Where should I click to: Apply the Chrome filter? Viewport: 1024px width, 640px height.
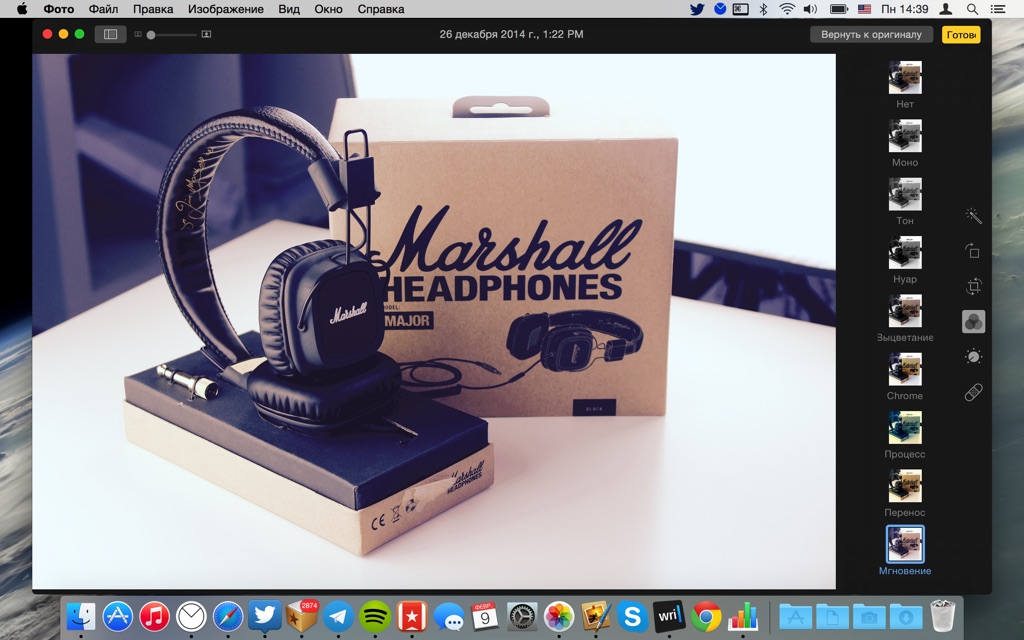click(x=904, y=369)
